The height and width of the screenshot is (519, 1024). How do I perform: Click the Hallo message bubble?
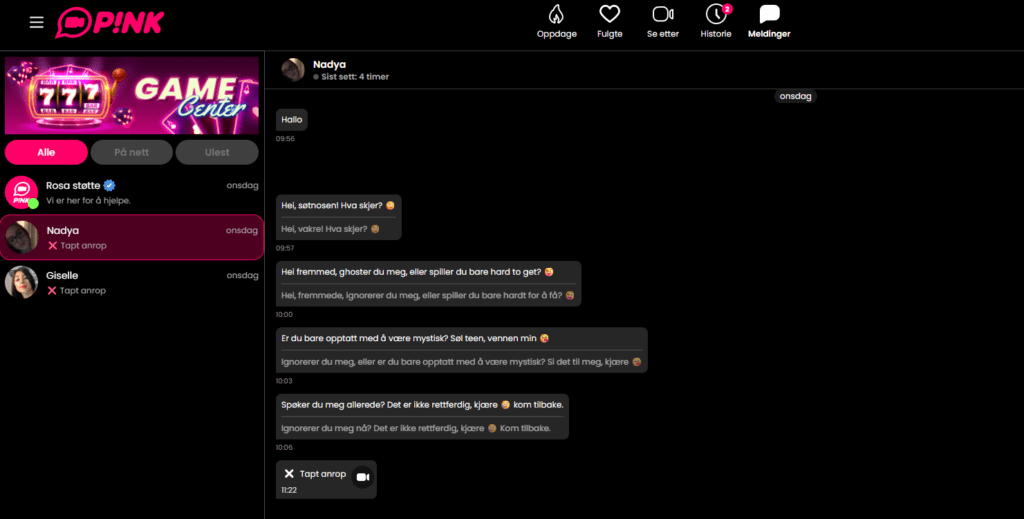click(x=291, y=120)
